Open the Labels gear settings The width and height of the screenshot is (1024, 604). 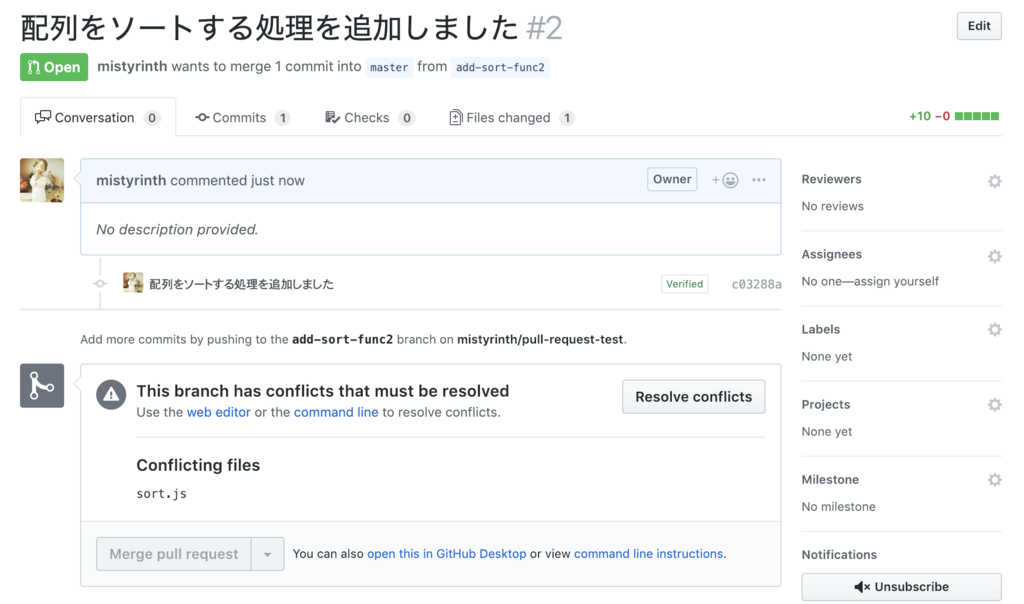994,329
